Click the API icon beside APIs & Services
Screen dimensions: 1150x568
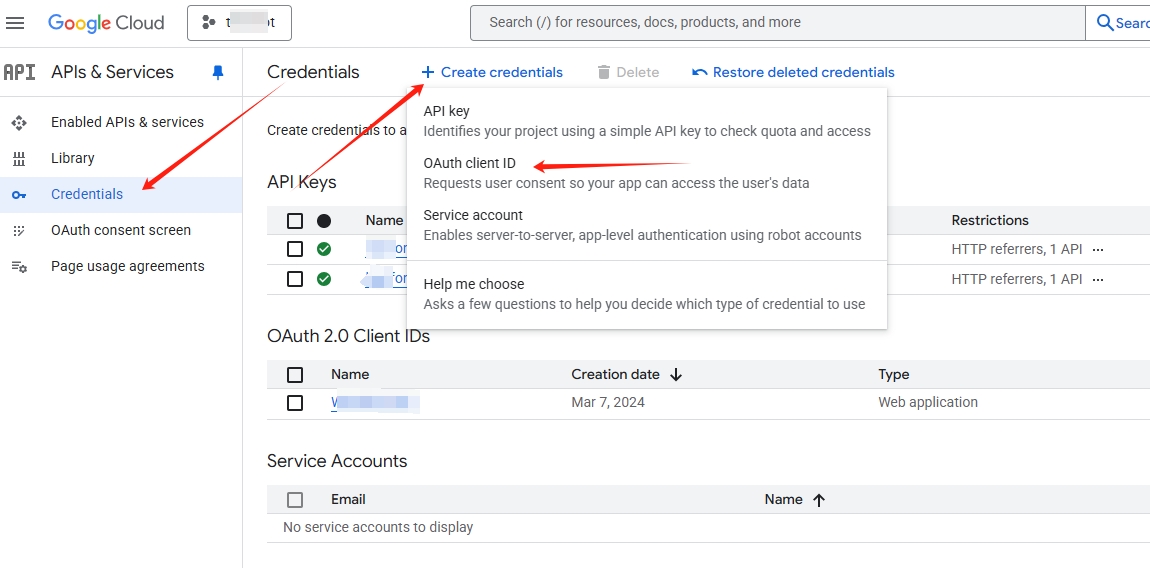point(19,72)
